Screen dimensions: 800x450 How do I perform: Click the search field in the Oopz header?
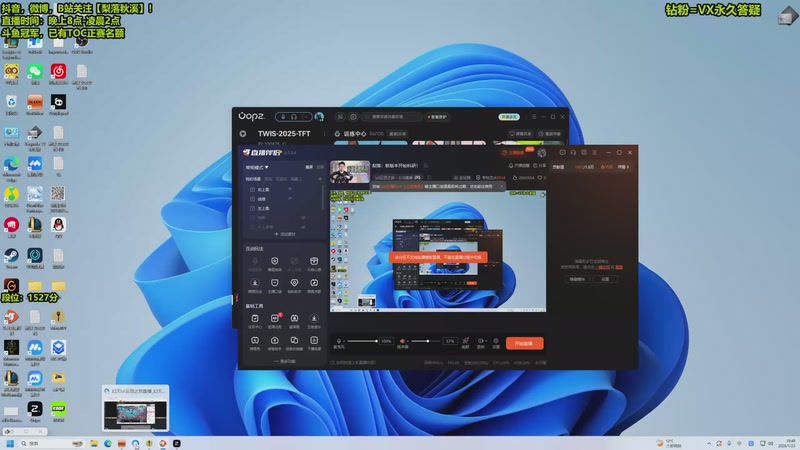click(393, 117)
